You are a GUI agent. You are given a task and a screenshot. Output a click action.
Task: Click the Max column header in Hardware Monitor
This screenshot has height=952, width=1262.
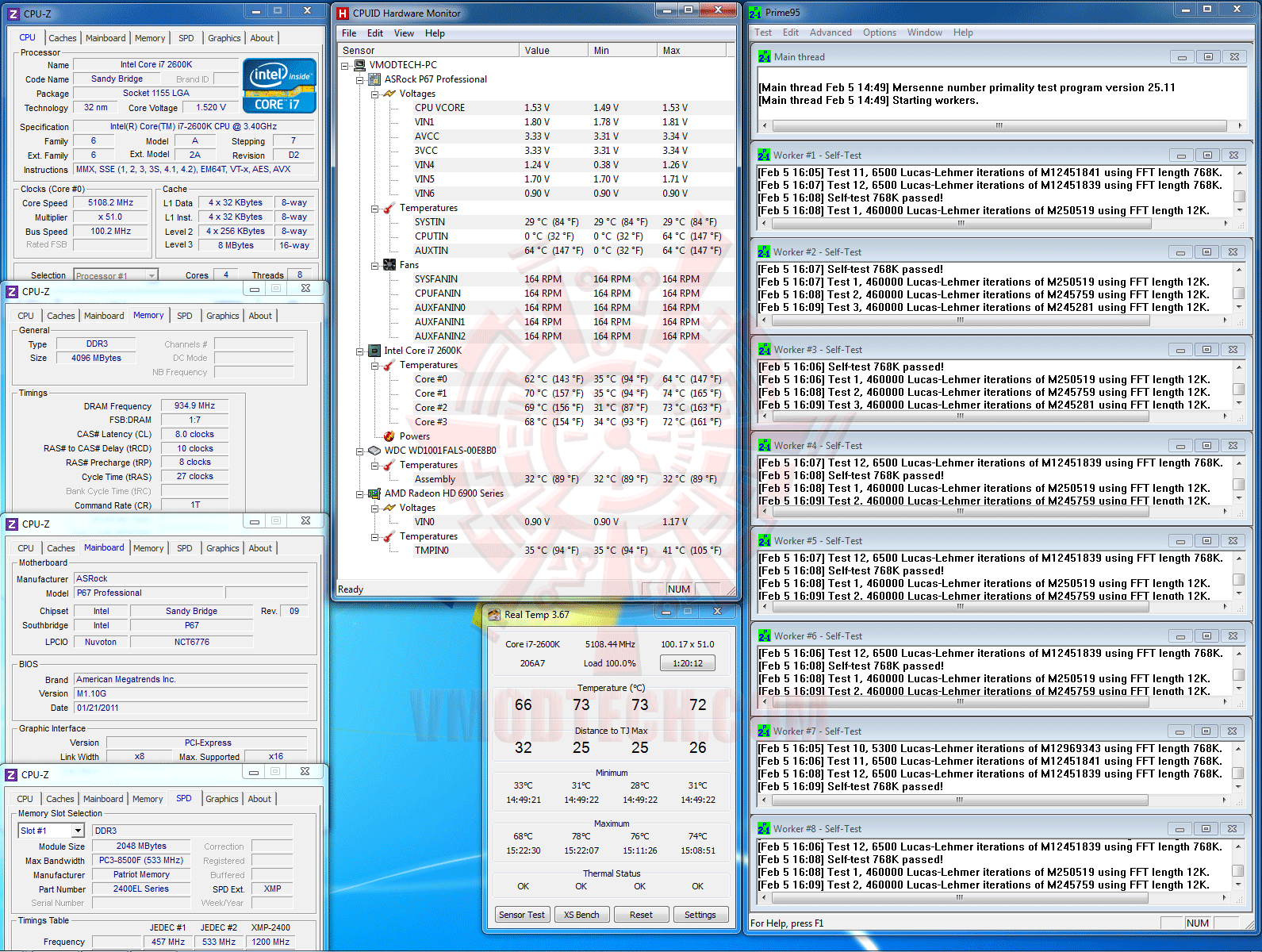pyautogui.click(x=692, y=50)
